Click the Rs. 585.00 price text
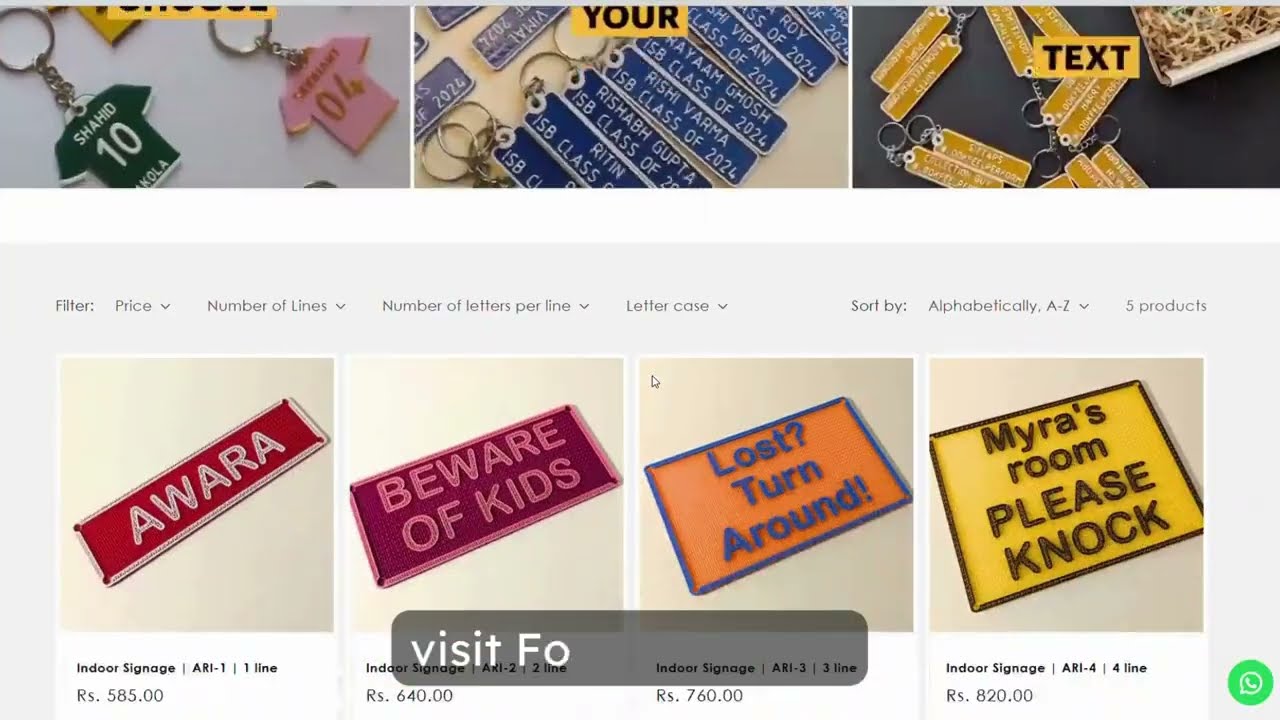Screen dimensions: 1280x720 tap(120, 695)
